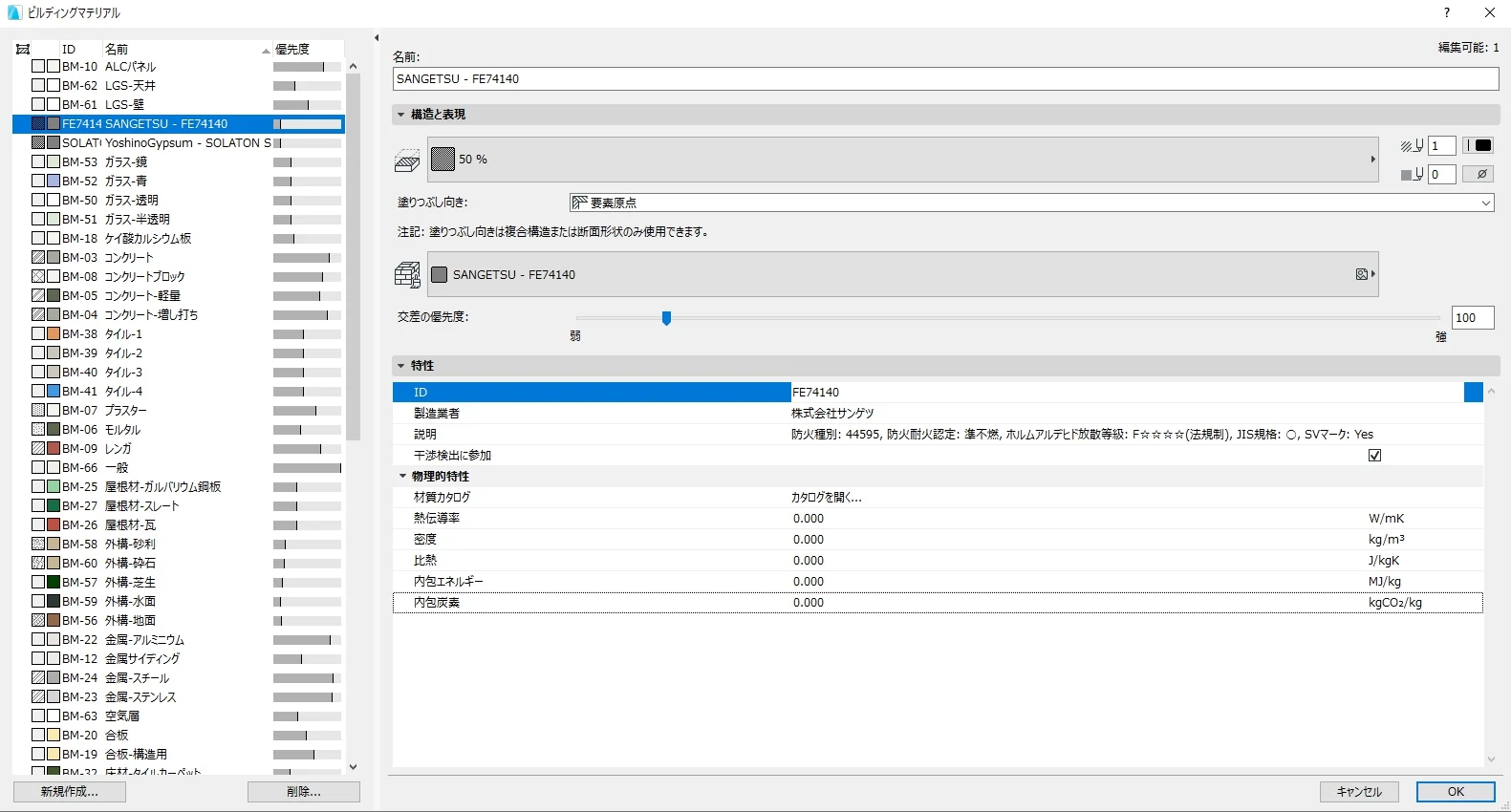This screenshot has width=1511, height=812.
Task: Collapse the left list panel arrow
Action: pyautogui.click(x=377, y=38)
